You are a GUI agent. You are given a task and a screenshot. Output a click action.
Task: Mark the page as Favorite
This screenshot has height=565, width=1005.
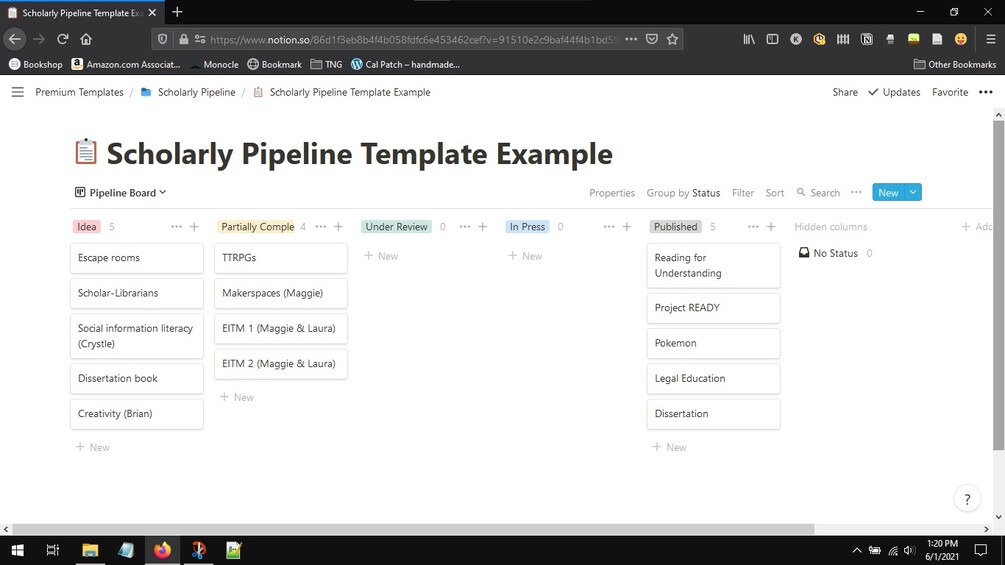coord(950,92)
